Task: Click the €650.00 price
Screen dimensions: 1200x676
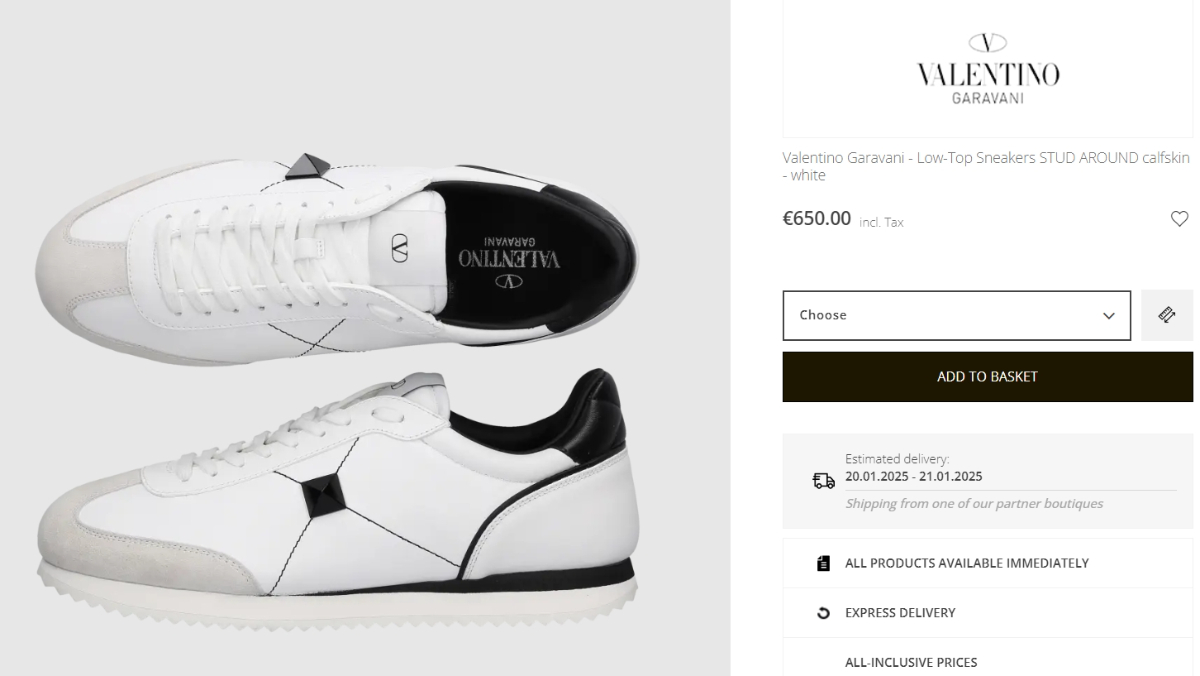Action: tap(816, 219)
